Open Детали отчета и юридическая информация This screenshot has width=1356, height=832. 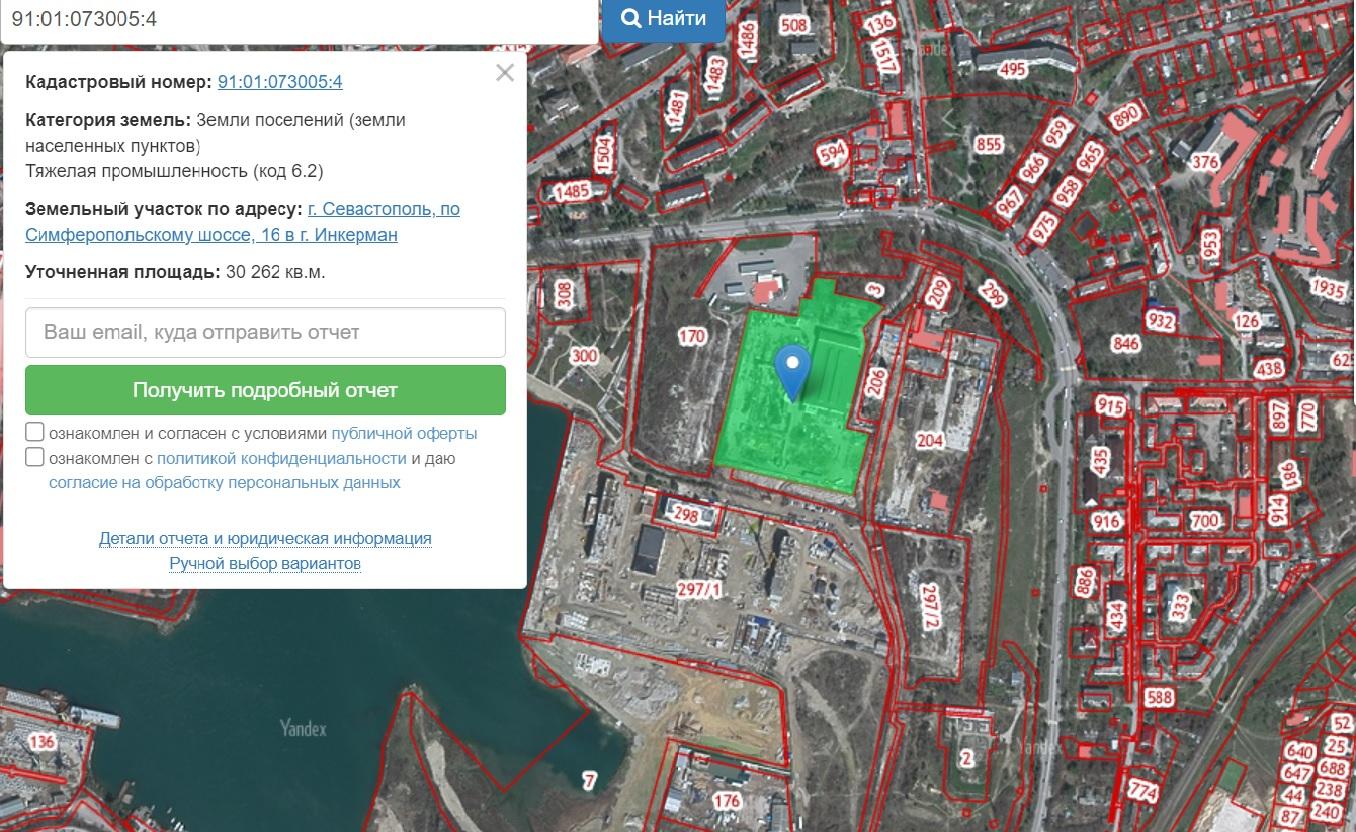265,538
